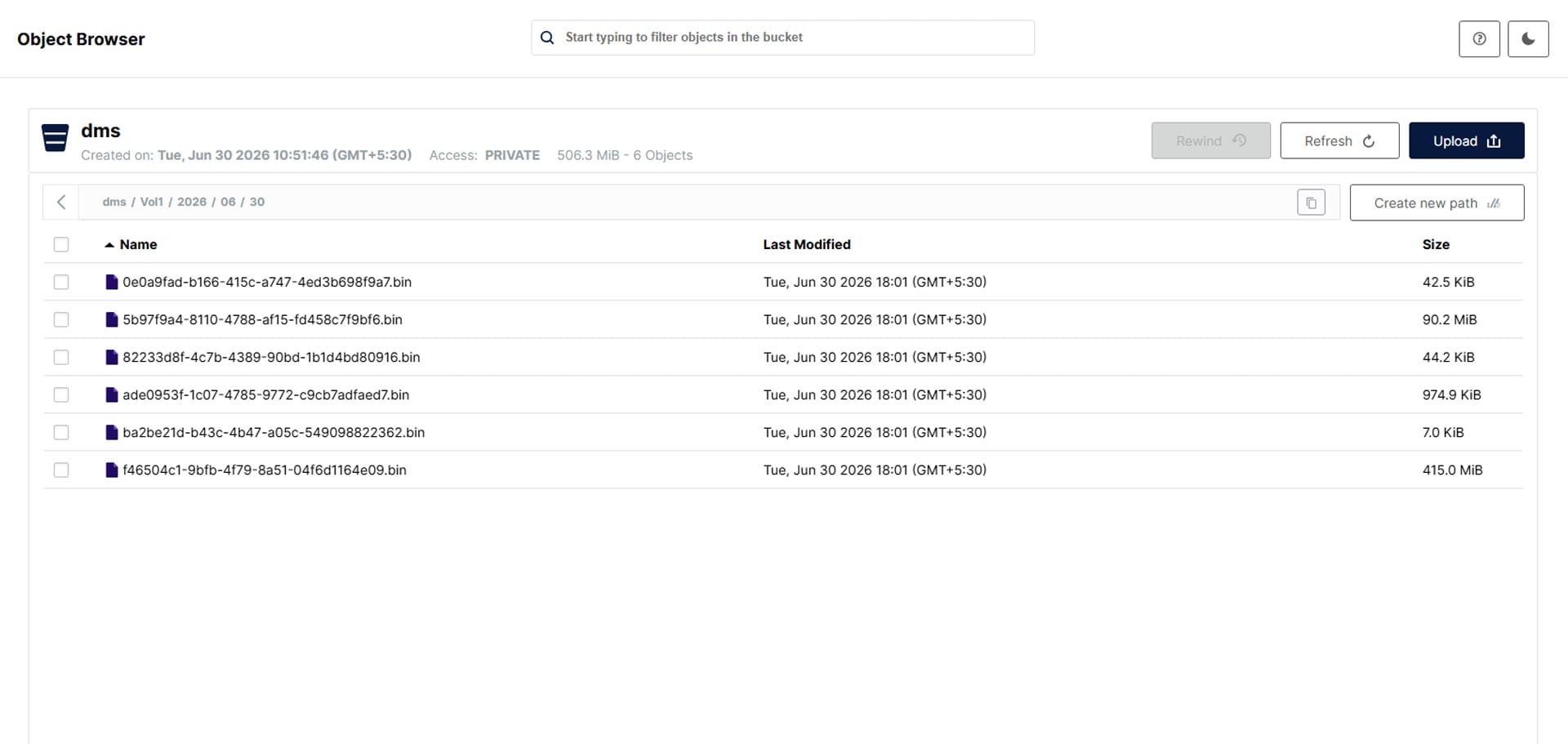The image size is (1568, 744).
Task: Go to 06 in breadcrumb path
Action: (x=228, y=202)
